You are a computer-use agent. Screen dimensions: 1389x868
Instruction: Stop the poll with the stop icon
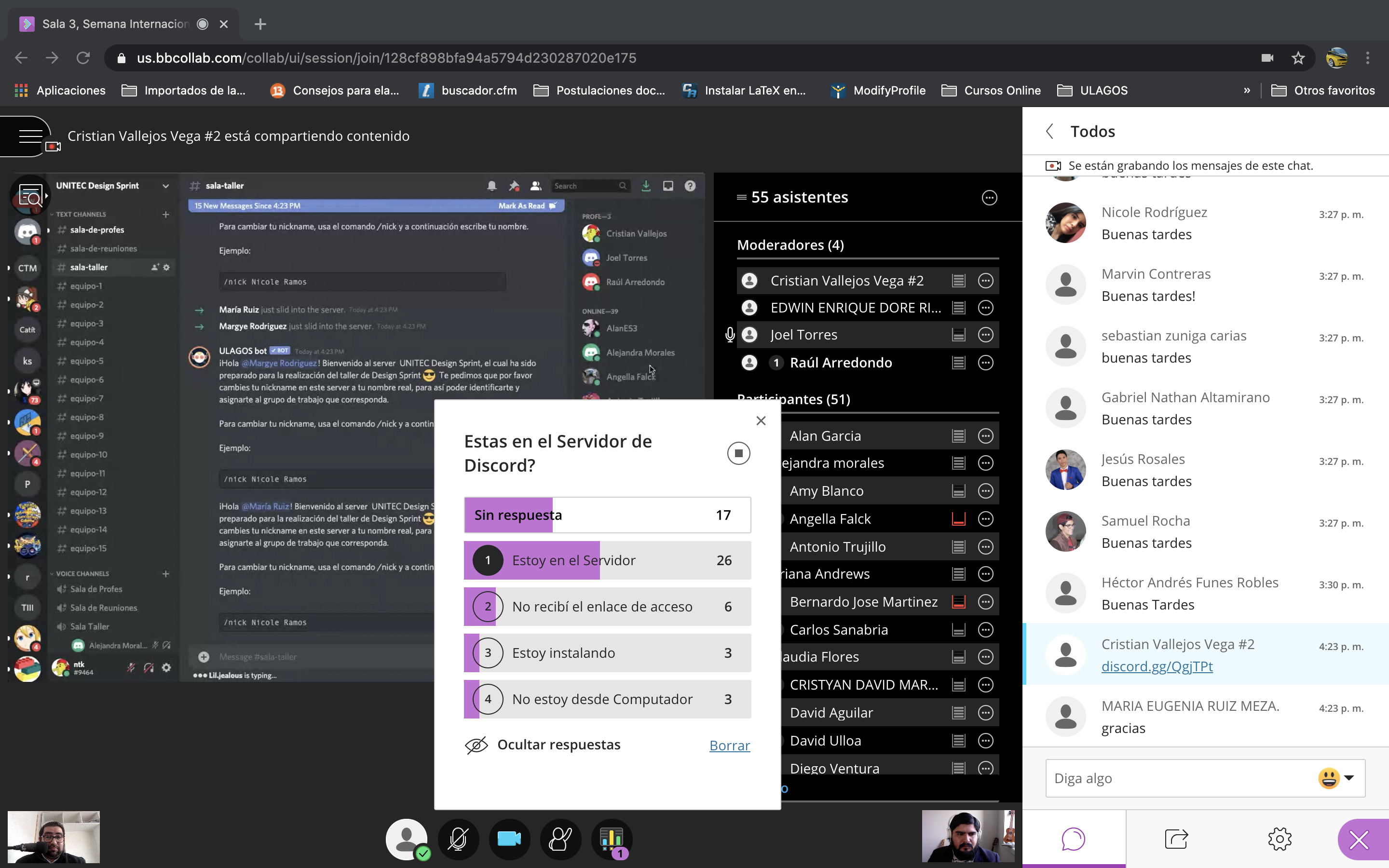click(x=738, y=453)
